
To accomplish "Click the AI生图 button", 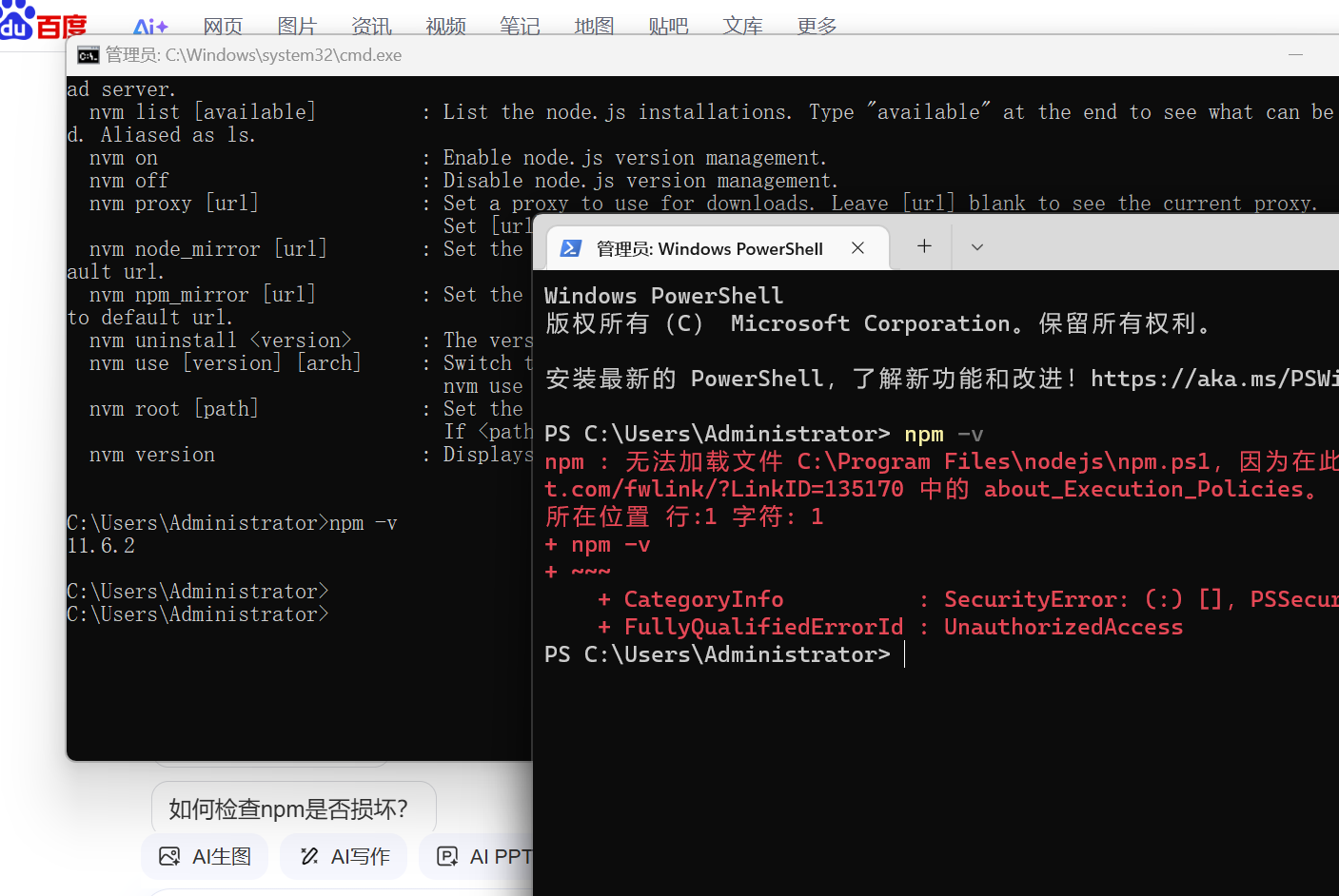I will 205,856.
